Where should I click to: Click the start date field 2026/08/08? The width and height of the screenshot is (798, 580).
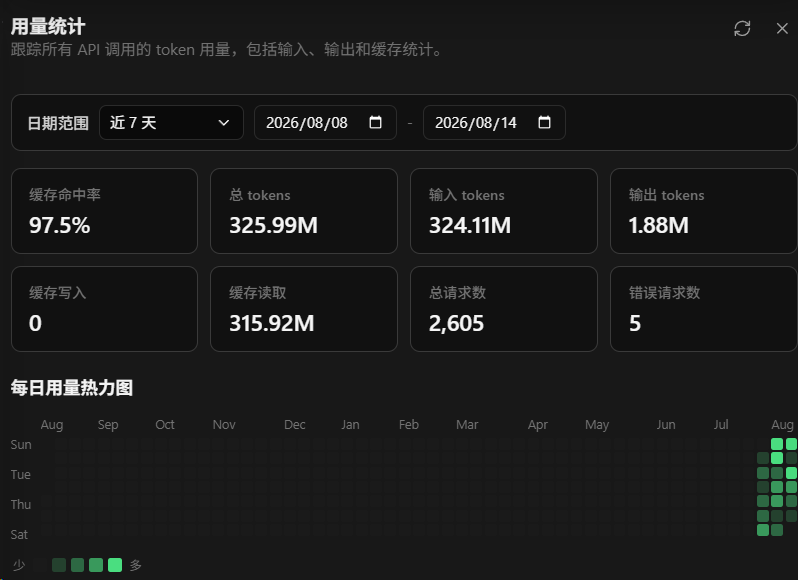(325, 123)
